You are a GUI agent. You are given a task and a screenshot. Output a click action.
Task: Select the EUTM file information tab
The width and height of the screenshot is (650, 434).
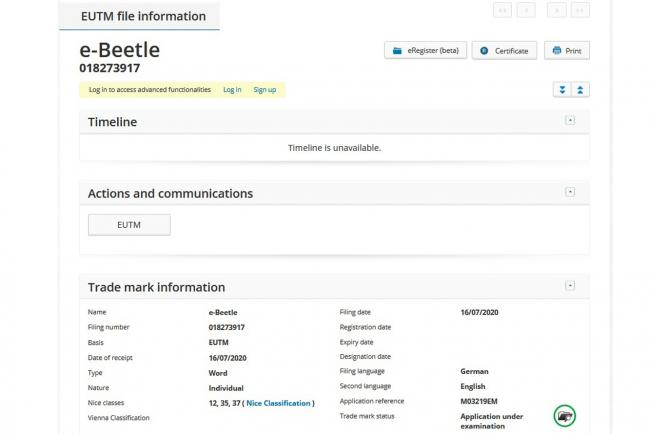(139, 16)
